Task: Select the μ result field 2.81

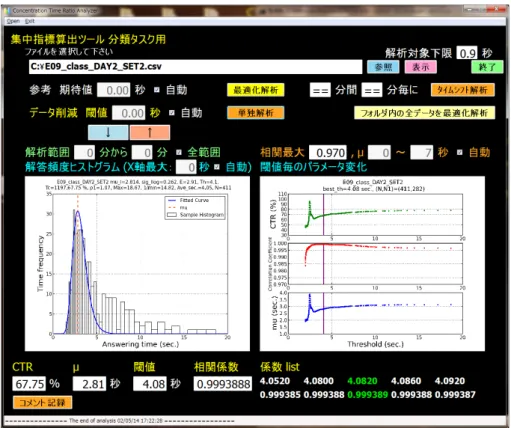Action: 90,384
